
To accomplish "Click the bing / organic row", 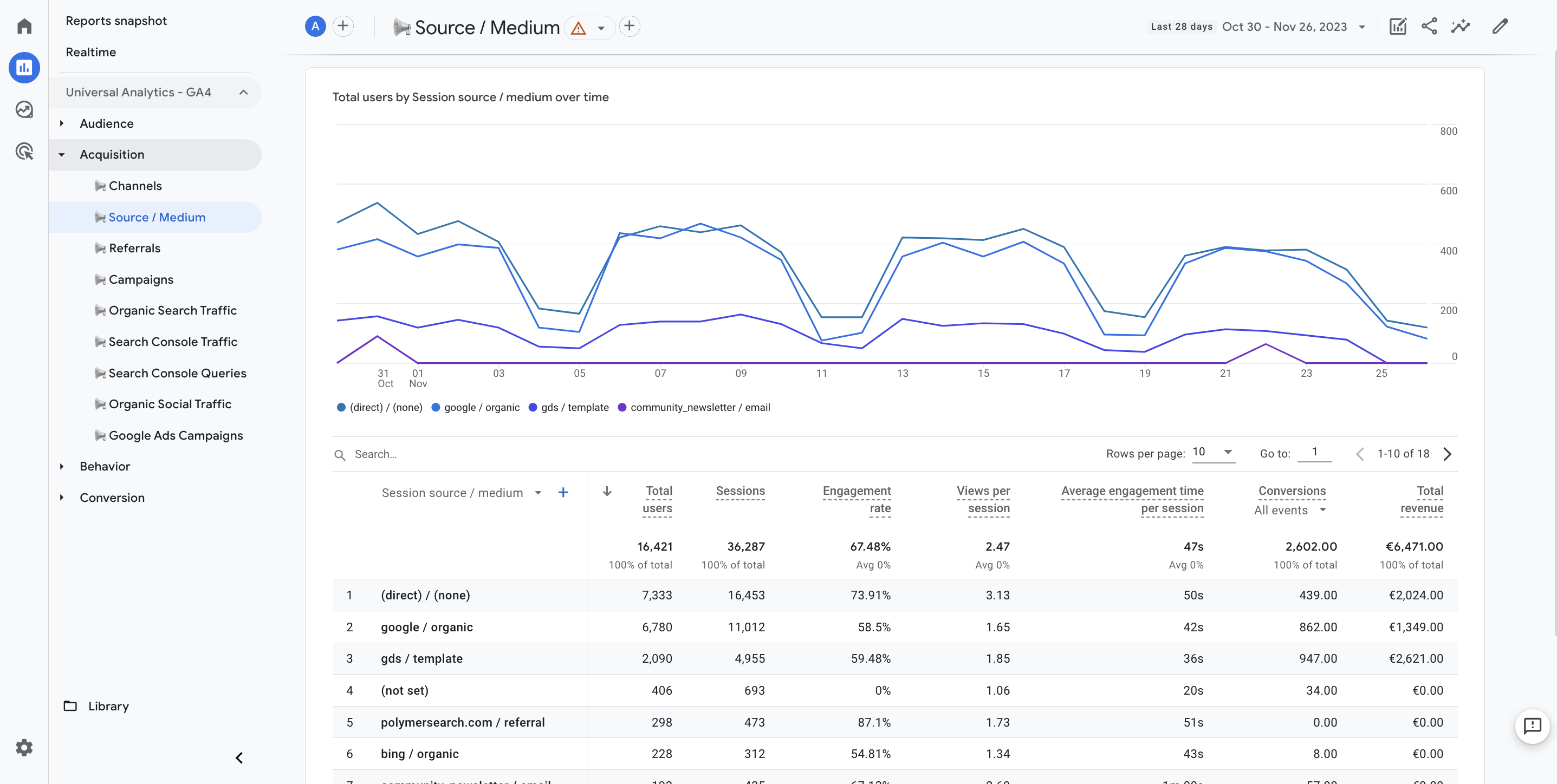I will coord(894,754).
